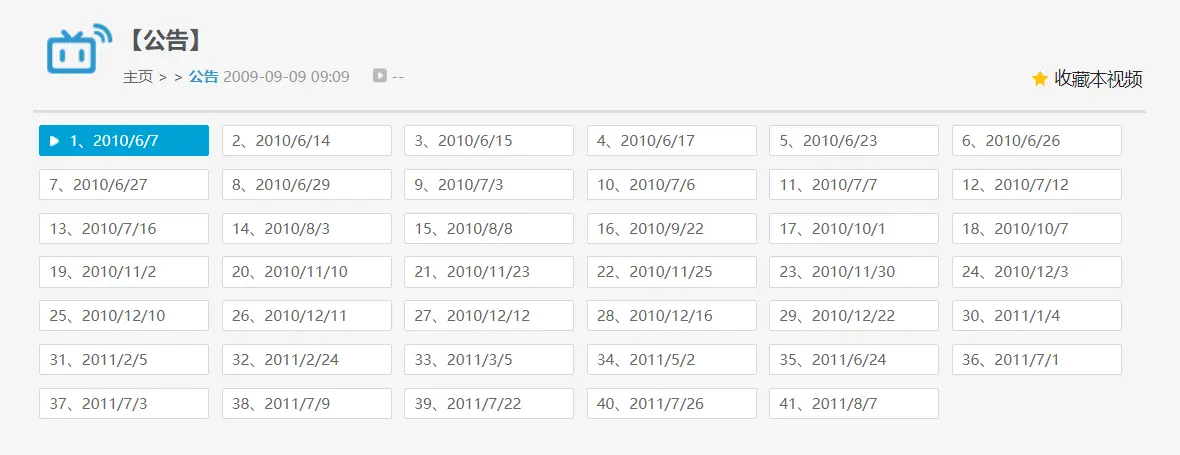Select part 25、2010/12/10
Image resolution: width=1180 pixels, height=455 pixels.
click(124, 316)
